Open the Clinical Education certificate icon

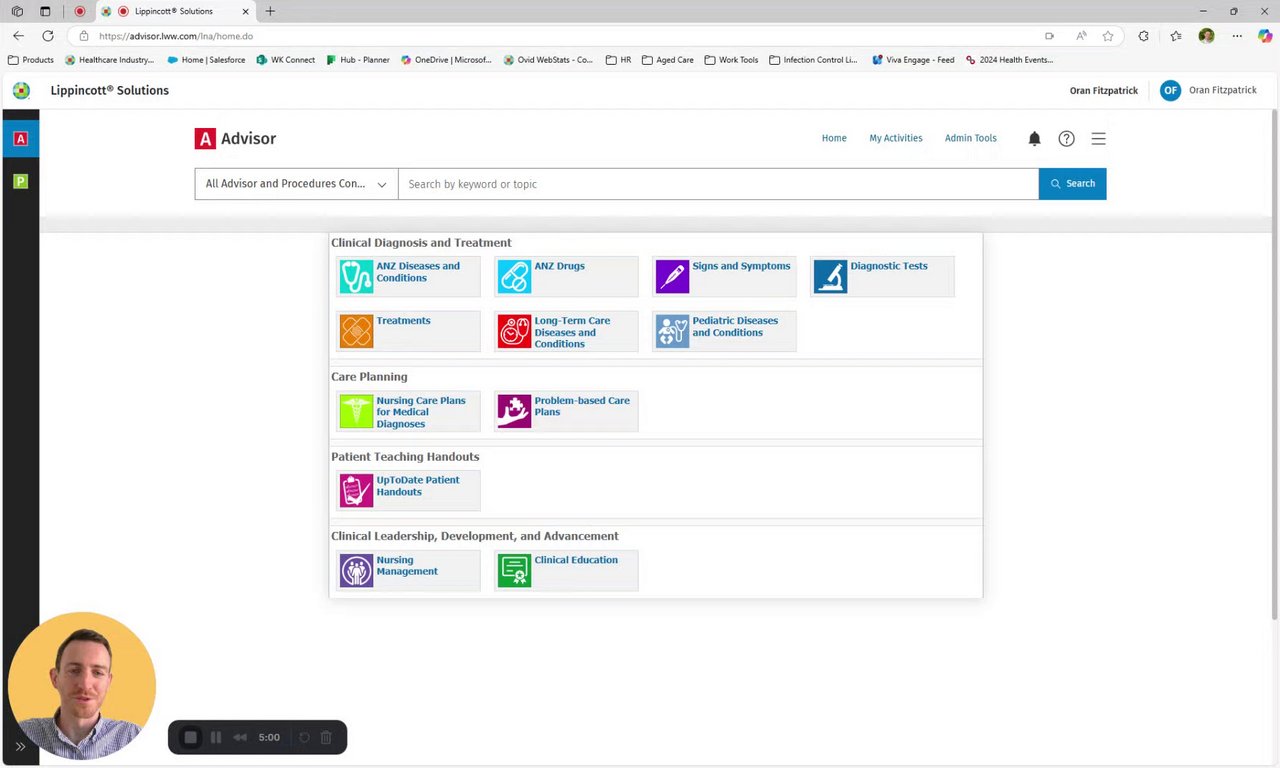pyautogui.click(x=514, y=570)
